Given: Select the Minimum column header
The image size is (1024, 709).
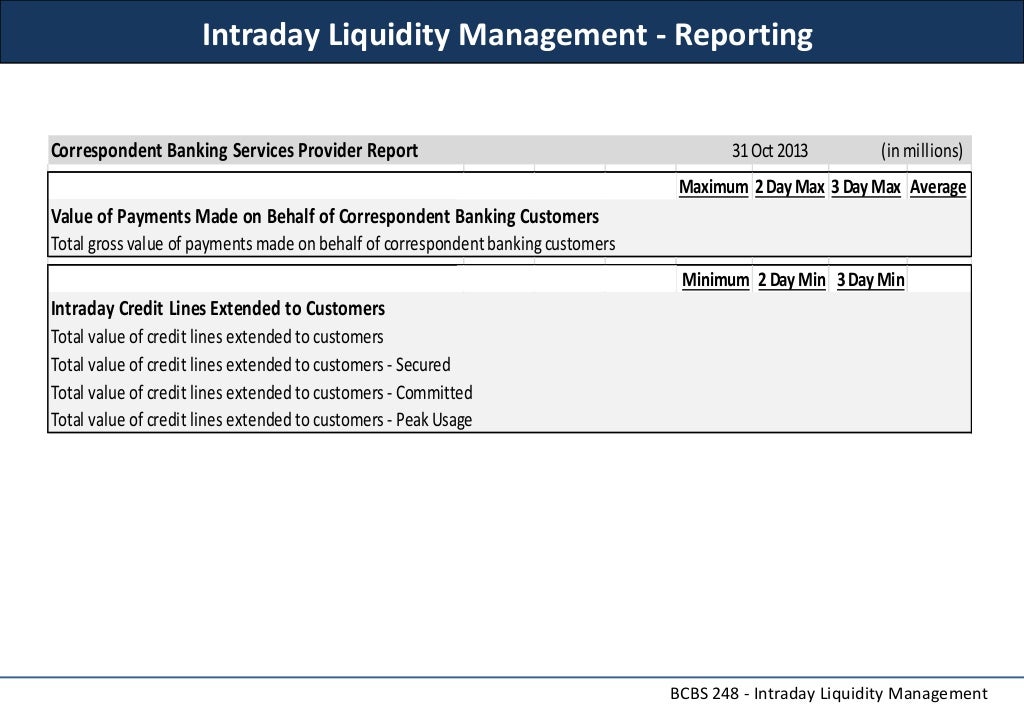Looking at the screenshot, I should (716, 280).
